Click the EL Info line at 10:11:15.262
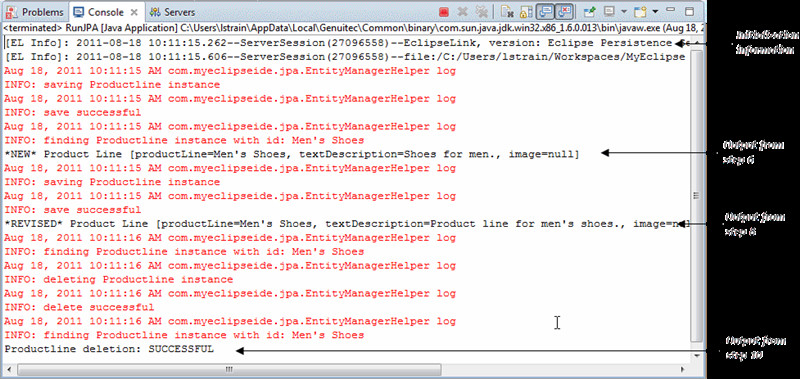 [x=347, y=43]
